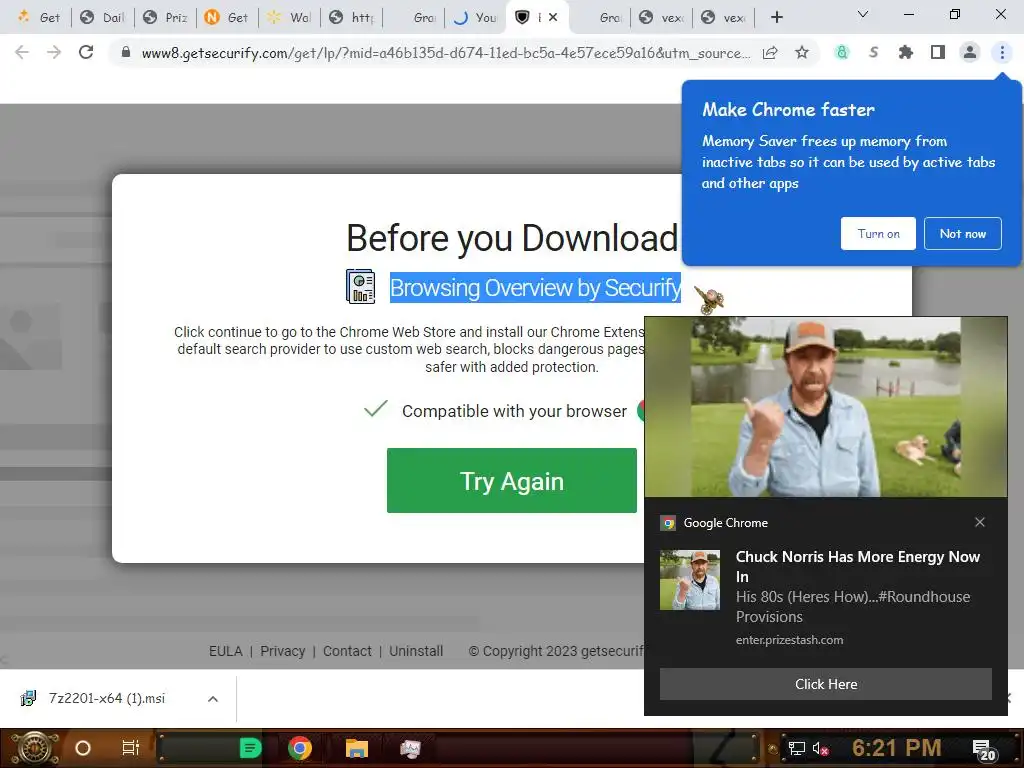Click the notification's Click Here button

click(825, 684)
